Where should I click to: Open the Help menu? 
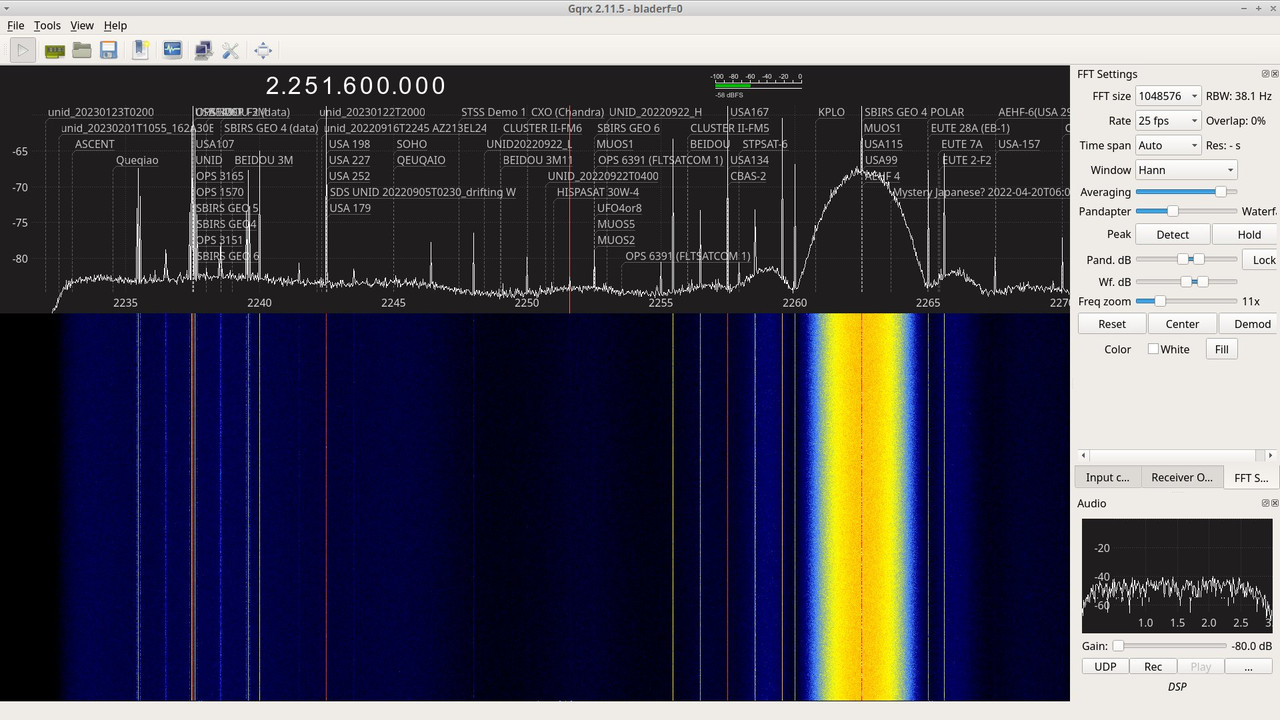tap(115, 25)
